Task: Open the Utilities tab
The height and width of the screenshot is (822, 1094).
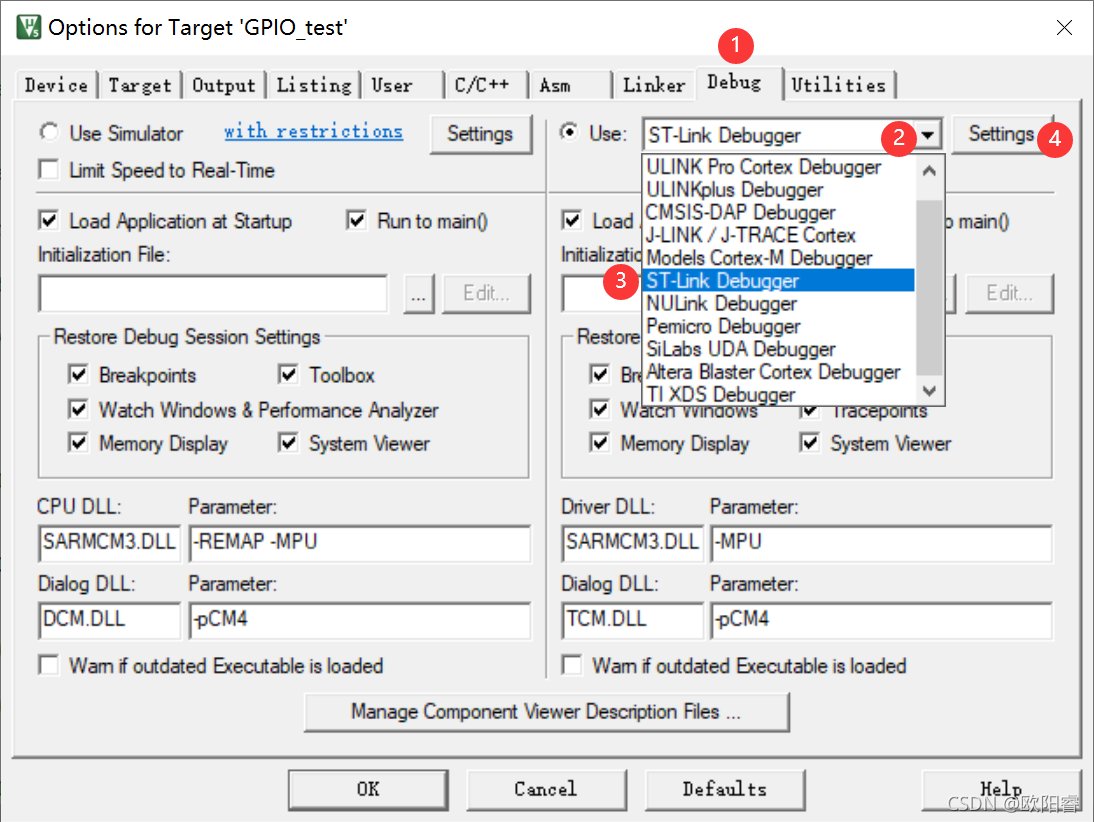Action: click(839, 85)
